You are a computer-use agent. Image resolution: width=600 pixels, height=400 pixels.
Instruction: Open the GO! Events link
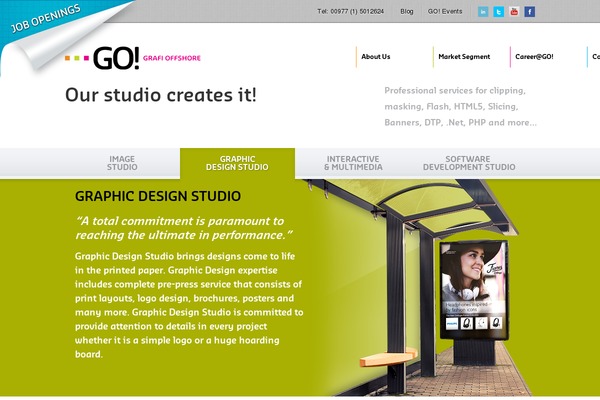pos(445,11)
